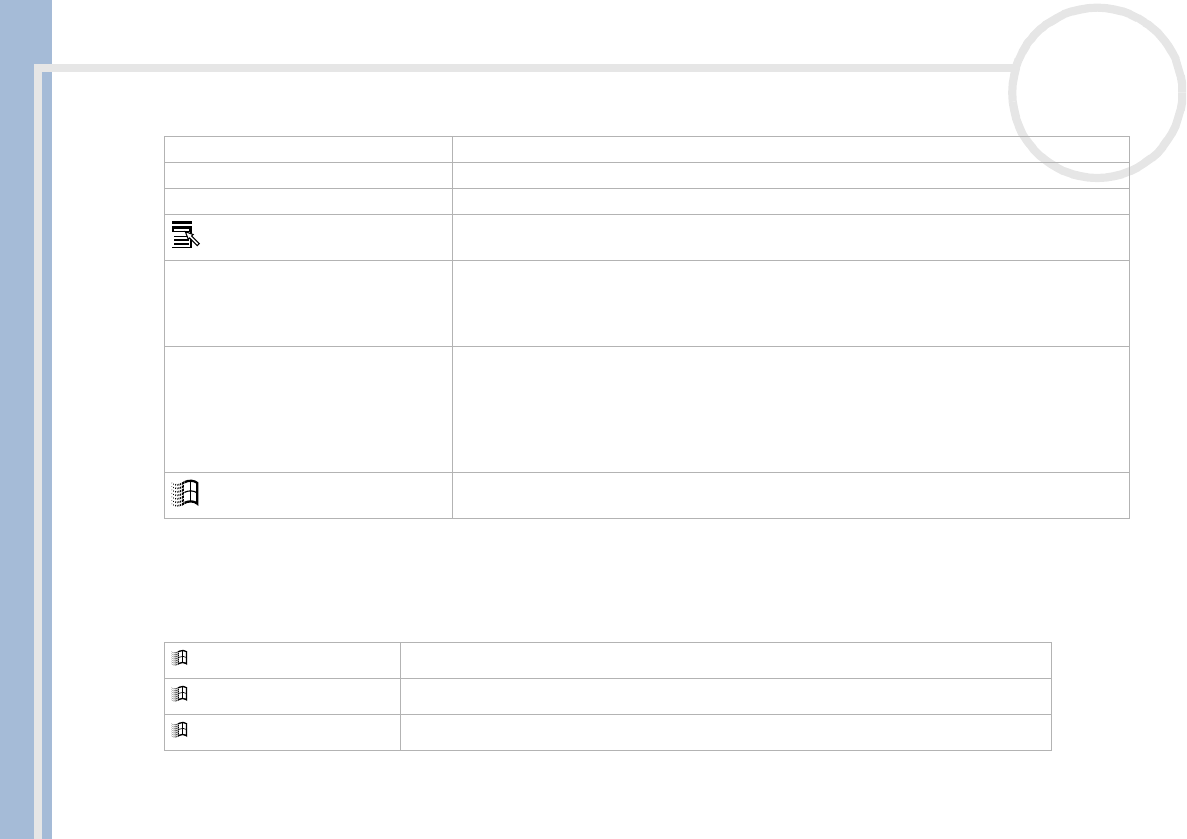
Task: Click the top-right cell of the upper table
Action: pos(790,149)
